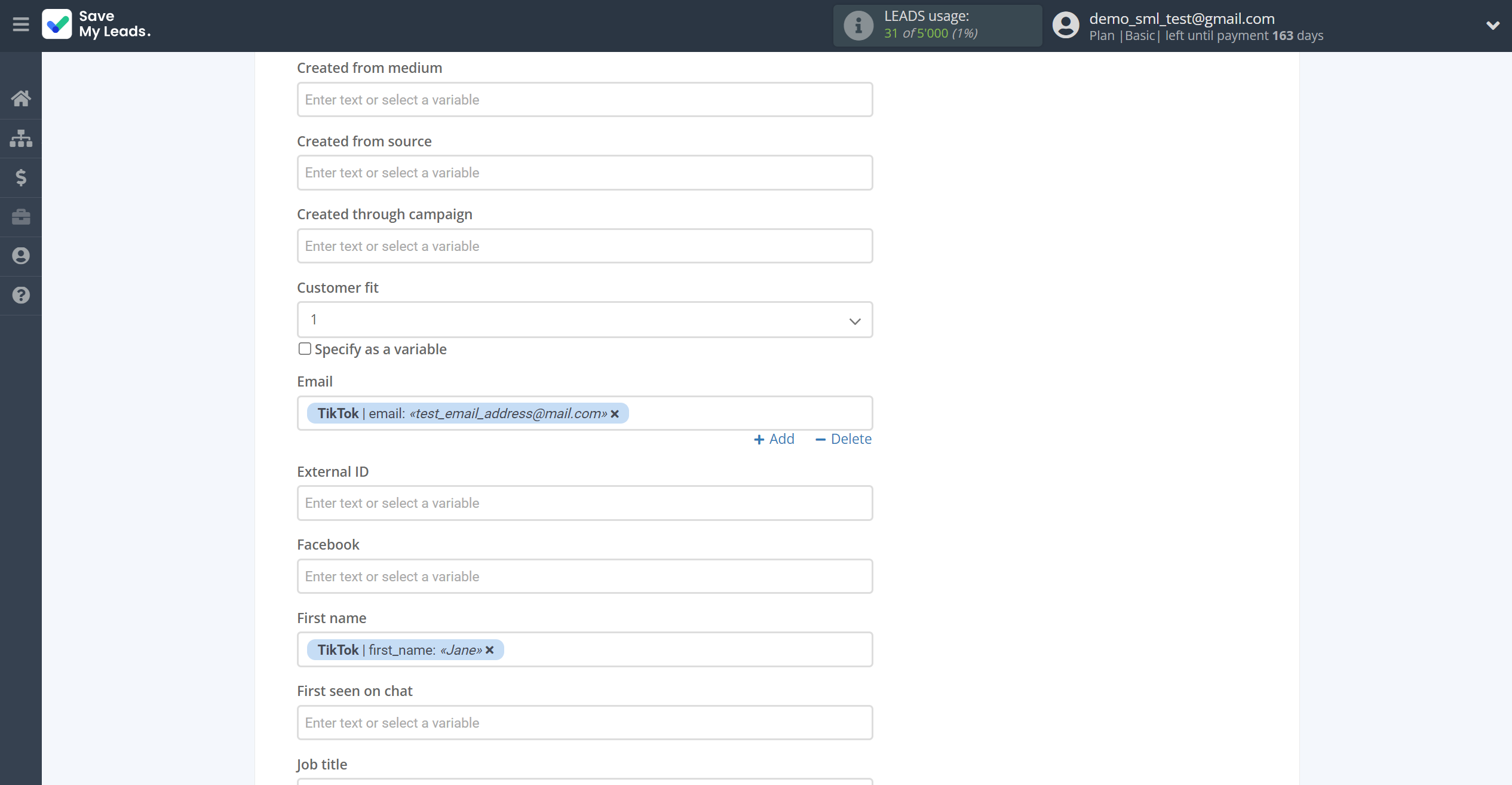This screenshot has width=1512, height=785.
Task: Remove the TikTok first_name variable tag
Action: (x=490, y=650)
